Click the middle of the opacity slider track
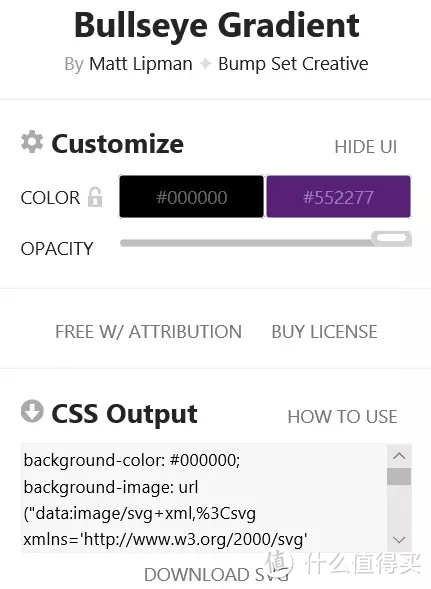Image resolution: width=431 pixels, height=589 pixels. tap(246, 243)
